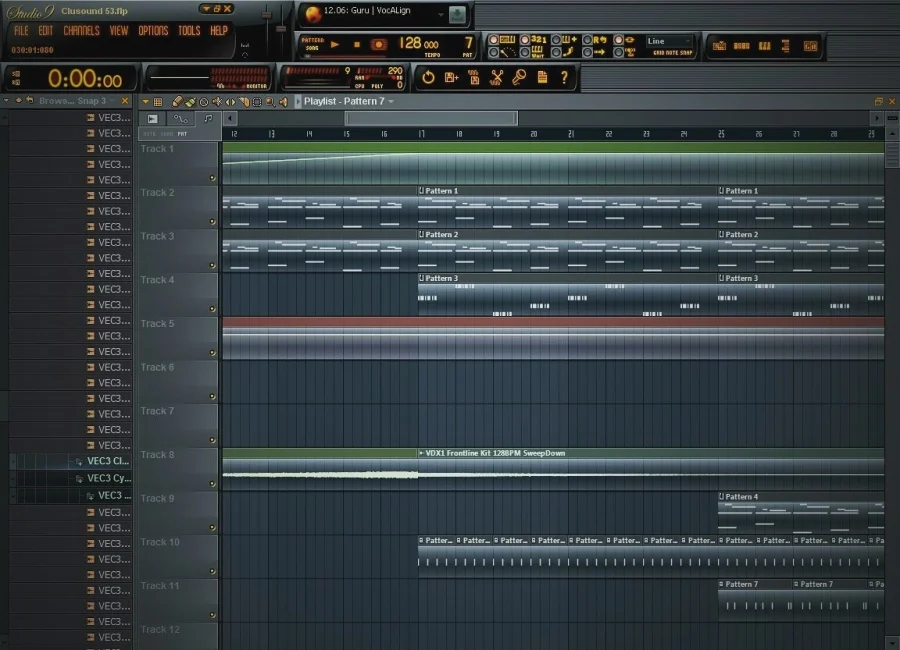The height and width of the screenshot is (650, 900).
Task: Click the scissors render audio icon
Action: [496, 77]
